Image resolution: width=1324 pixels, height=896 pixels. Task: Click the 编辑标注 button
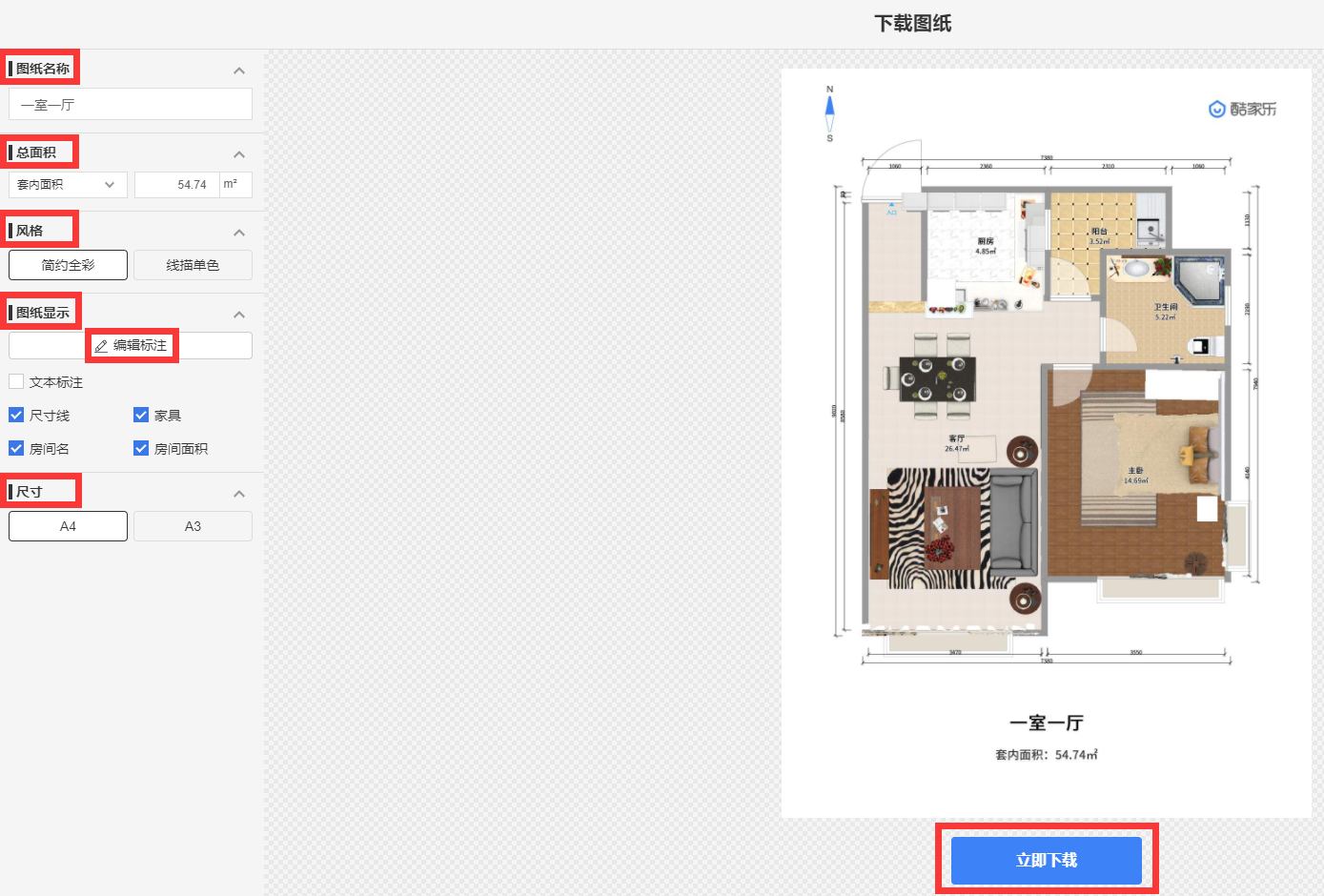coord(131,345)
